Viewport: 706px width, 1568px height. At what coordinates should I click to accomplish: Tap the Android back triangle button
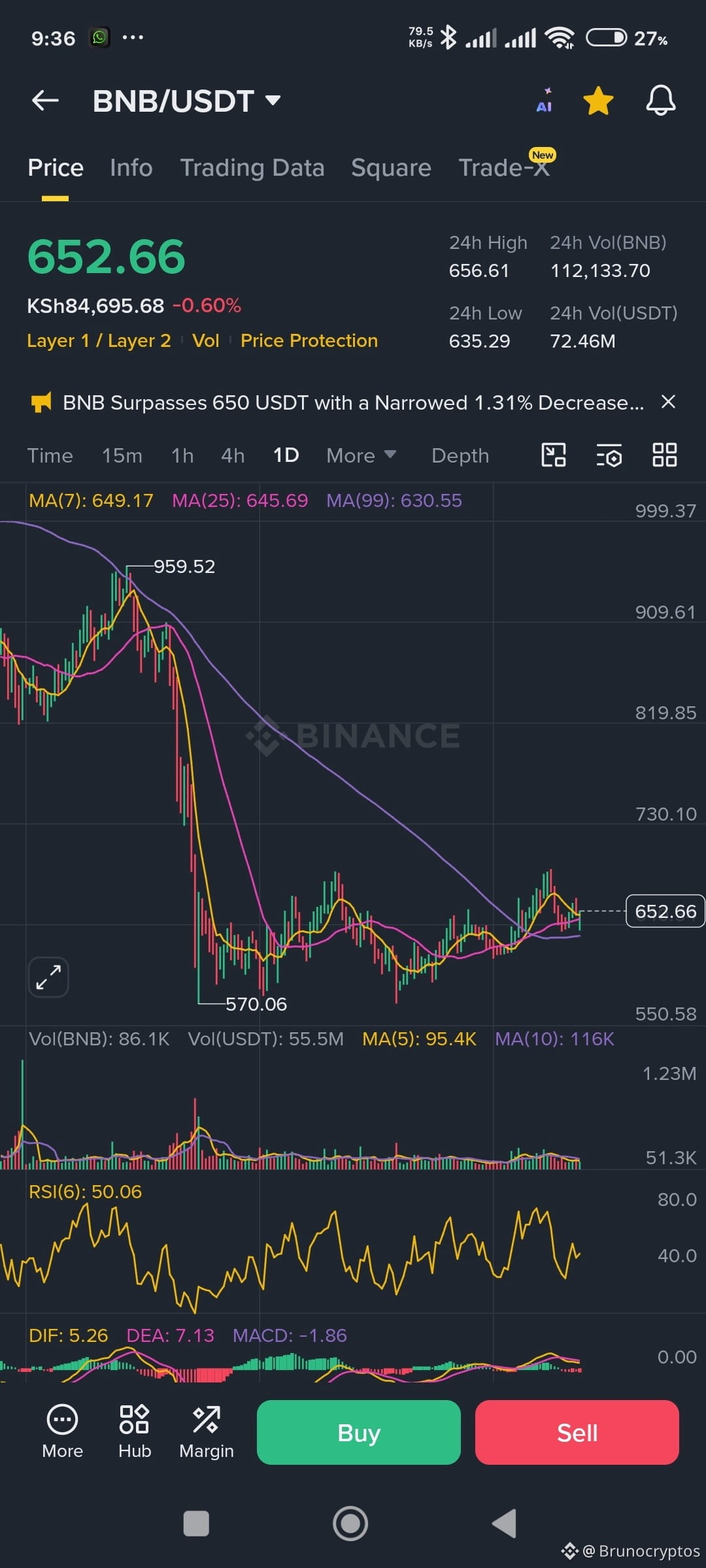(x=504, y=1523)
